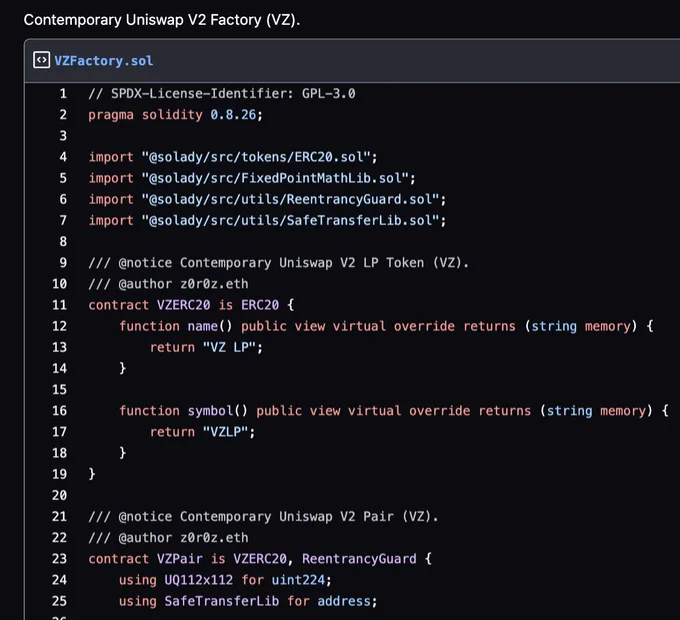Click the ReentrancyGuard.sol import line

[x=267, y=199]
